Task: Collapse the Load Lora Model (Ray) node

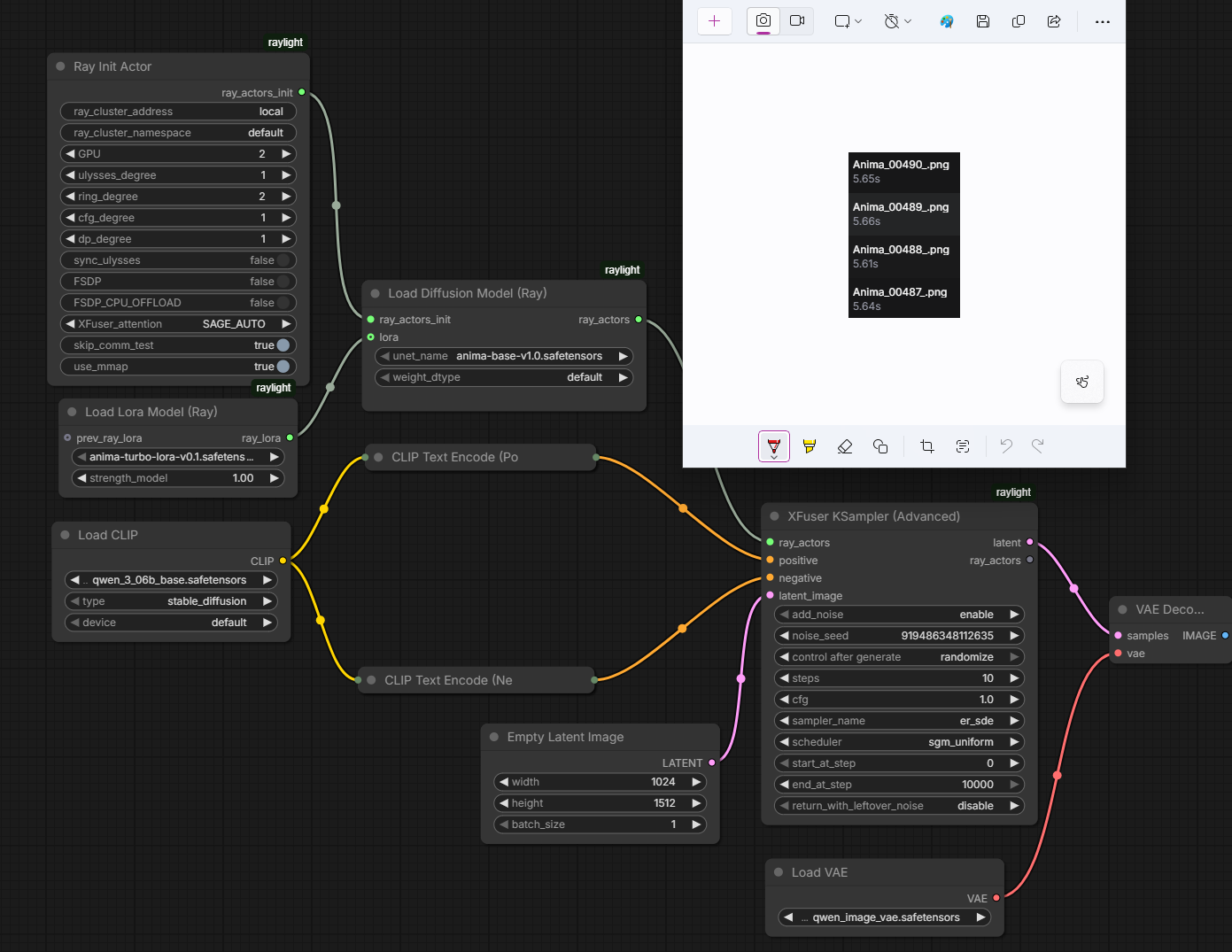Action: [72, 412]
